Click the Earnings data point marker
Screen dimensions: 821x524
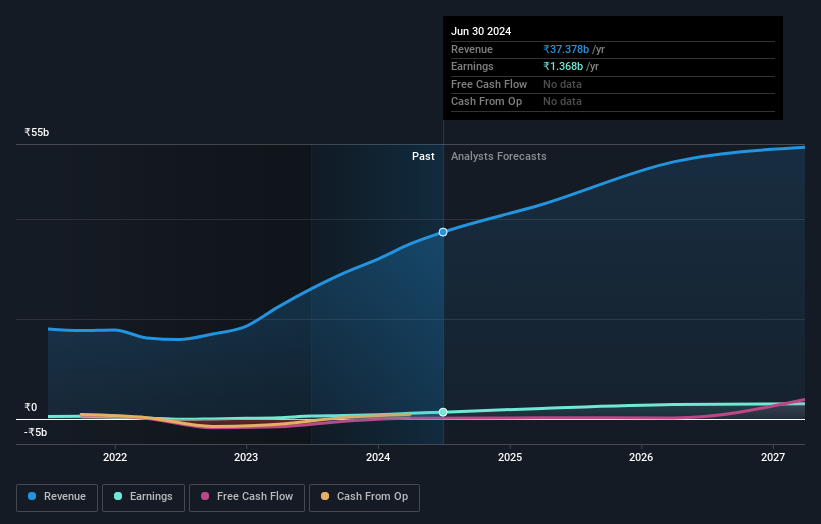[x=443, y=412]
